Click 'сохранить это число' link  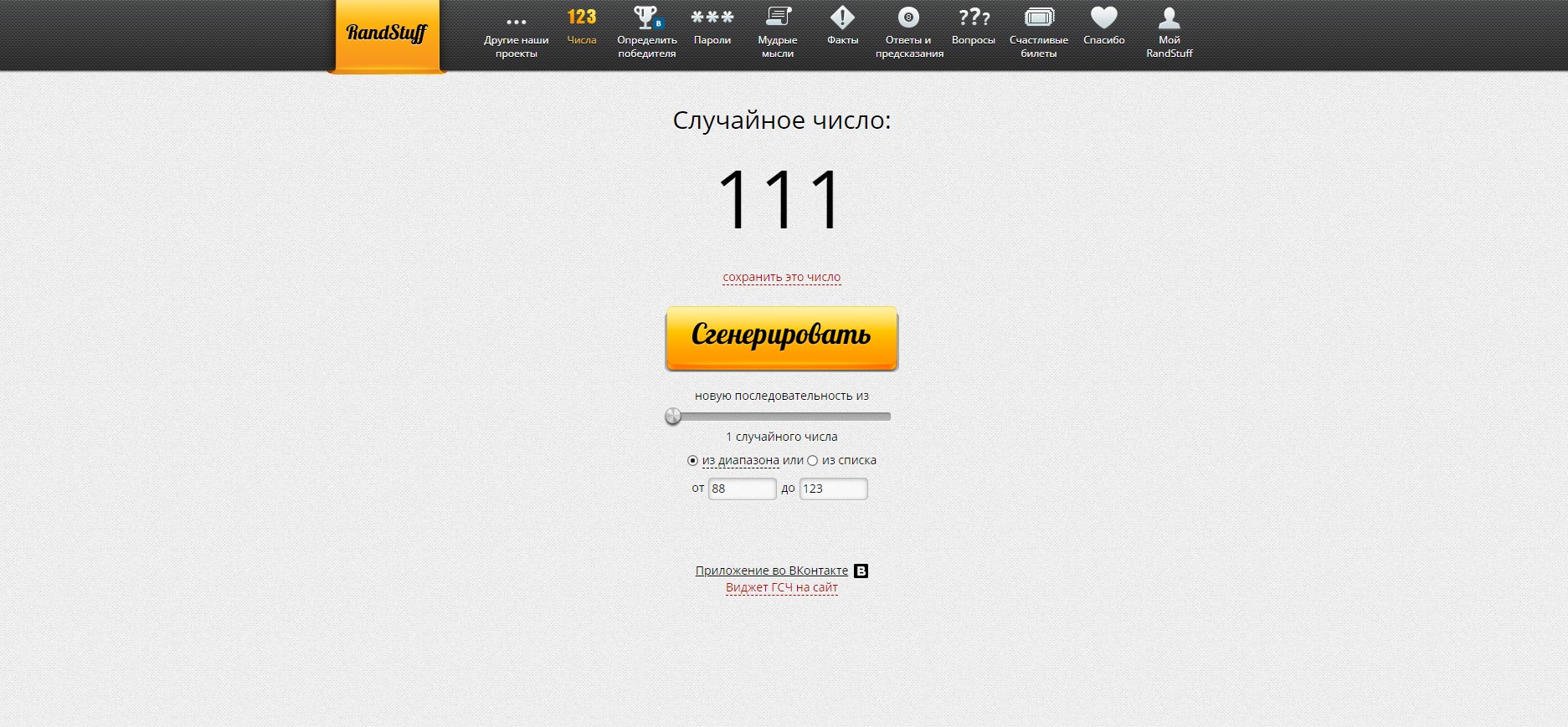coord(781,277)
